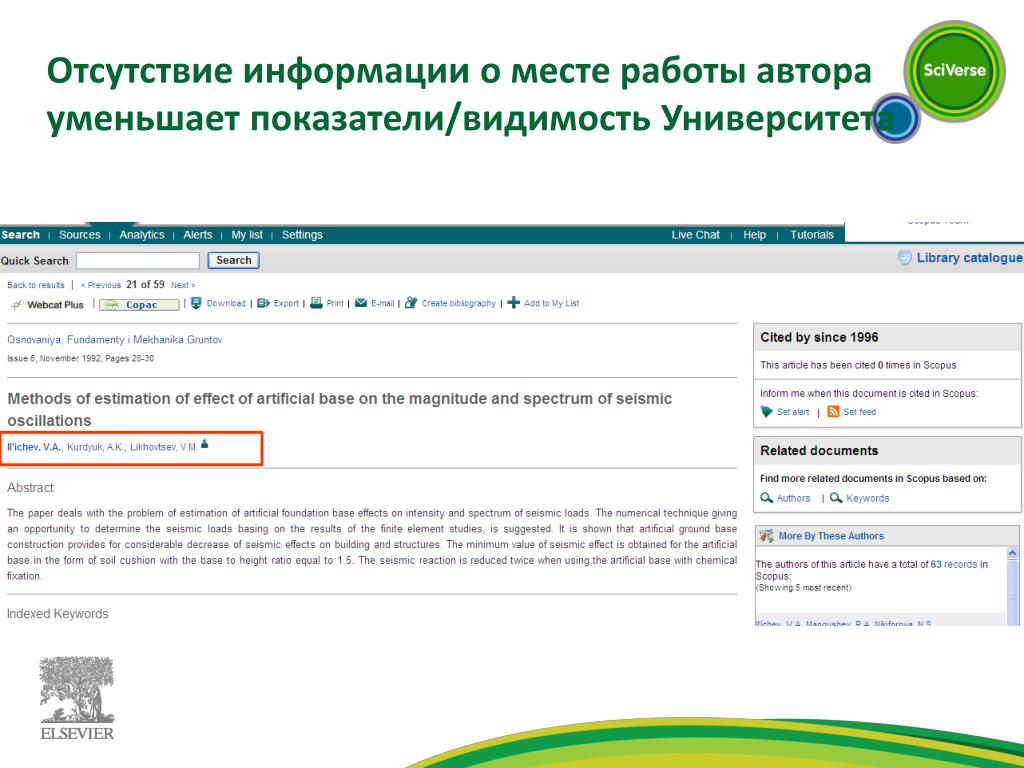Click the Webcat Plus icon
This screenshot has height=768, width=1024.
18,304
